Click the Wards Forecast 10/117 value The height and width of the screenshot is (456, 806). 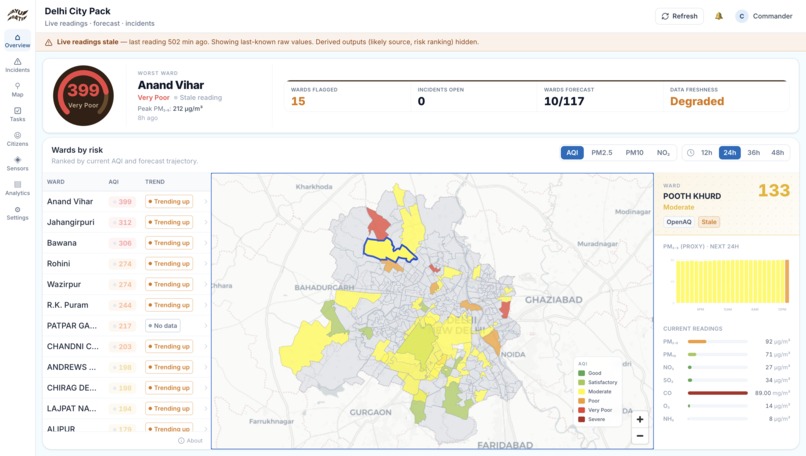564,101
